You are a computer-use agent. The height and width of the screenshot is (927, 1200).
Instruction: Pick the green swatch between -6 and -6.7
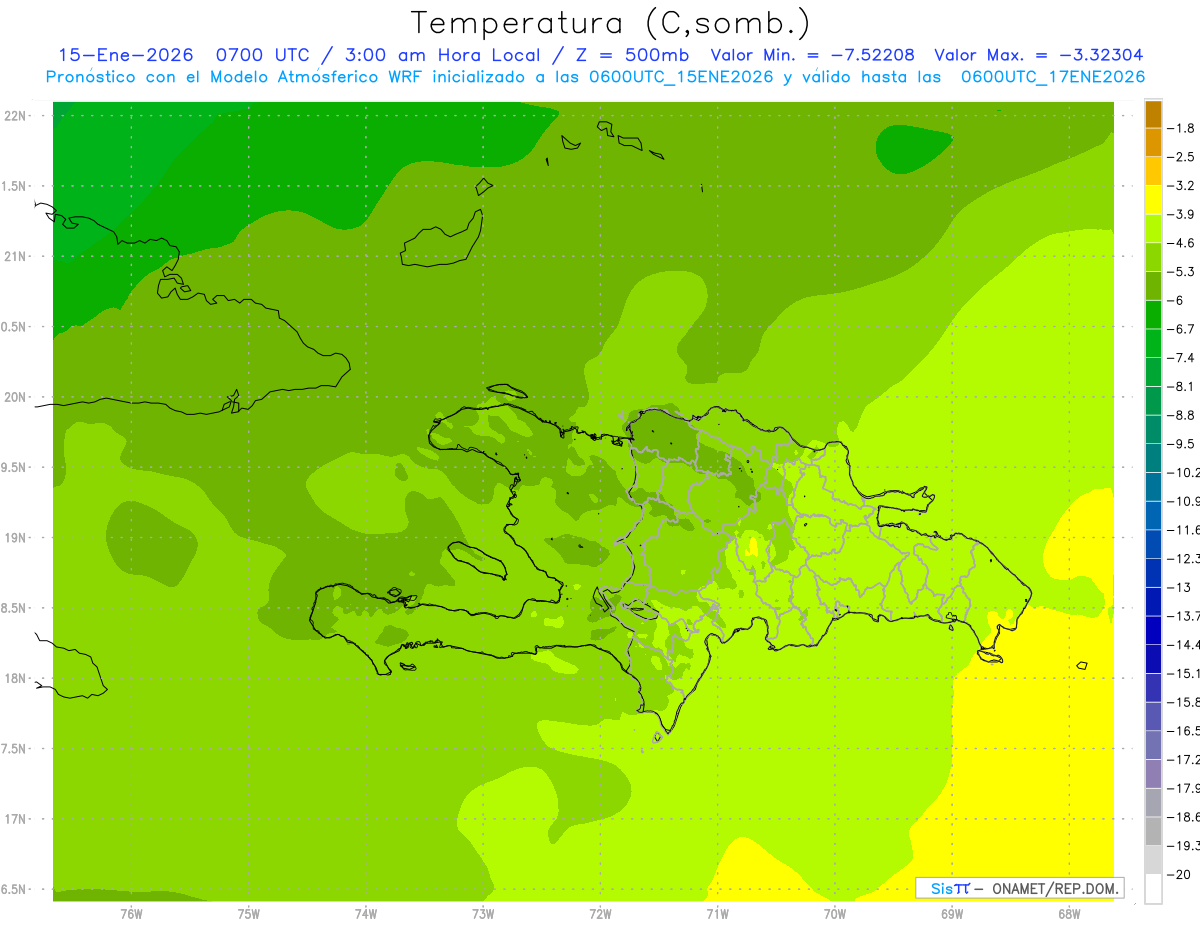pos(1153,315)
